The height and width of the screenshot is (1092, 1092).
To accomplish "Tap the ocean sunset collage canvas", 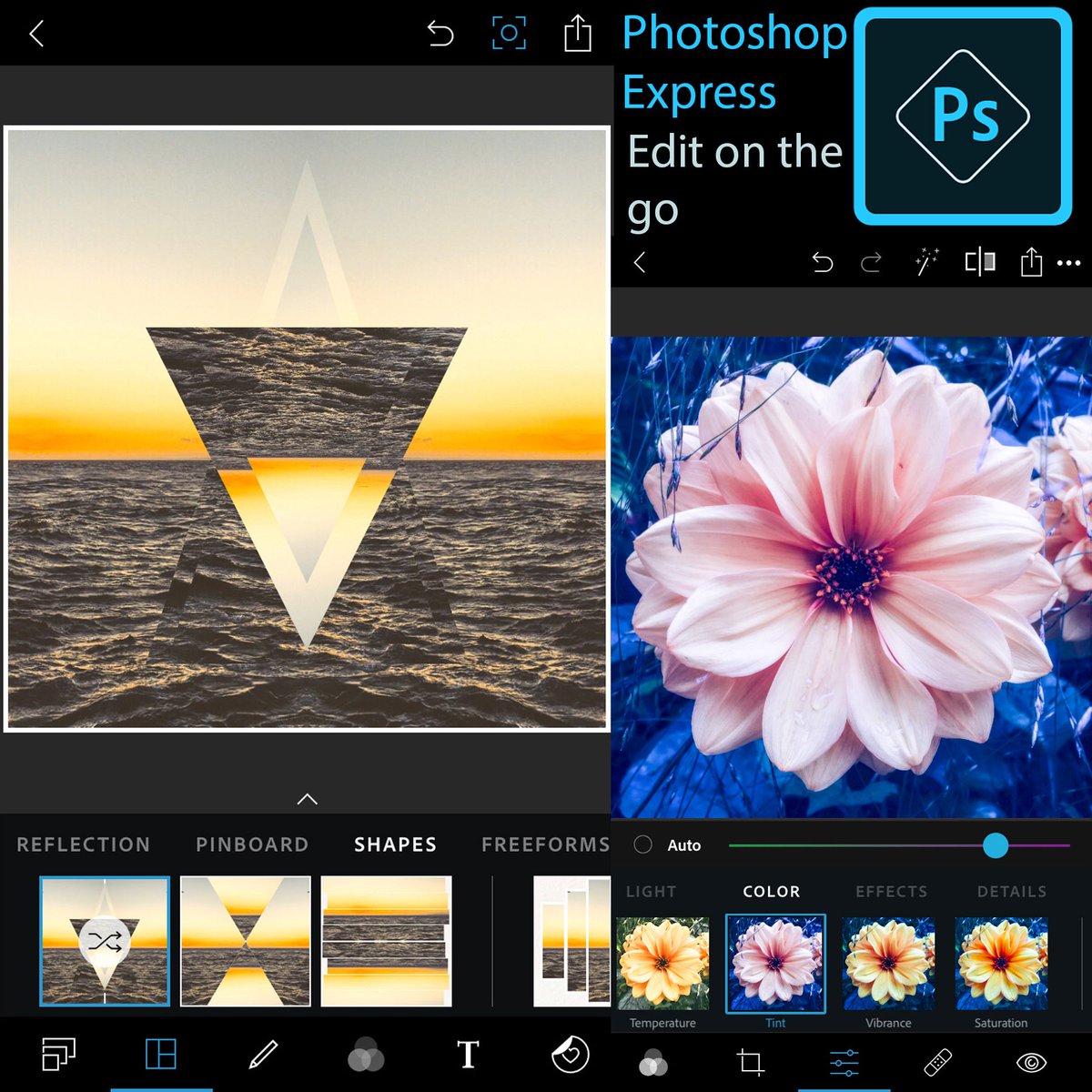I will coord(307,429).
